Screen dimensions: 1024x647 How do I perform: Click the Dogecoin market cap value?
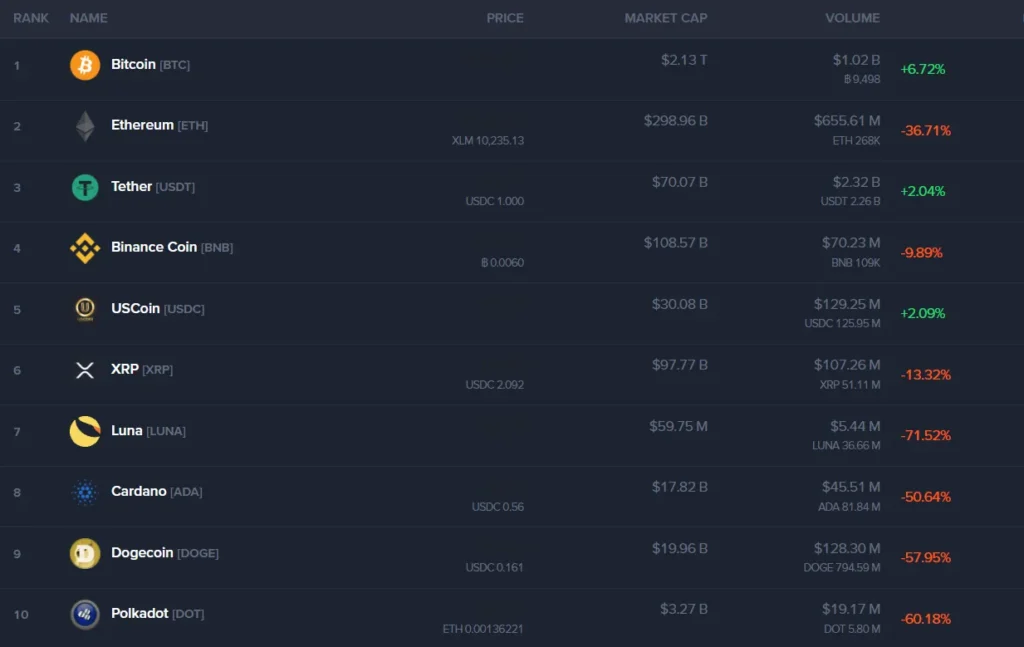click(680, 547)
